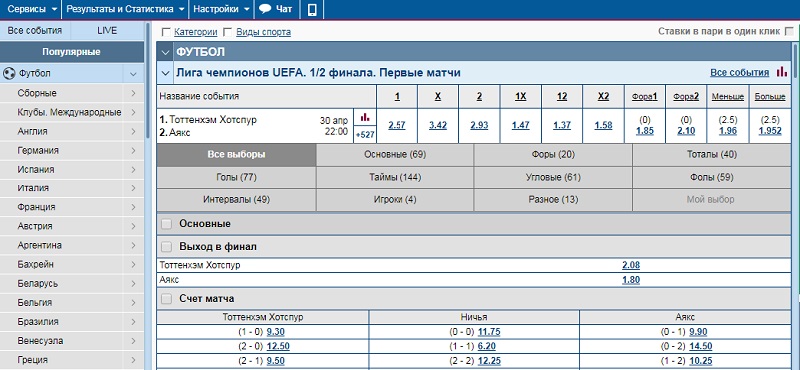Open the Chat speech bubble icon
This screenshot has width=800, height=370.
tap(265, 9)
